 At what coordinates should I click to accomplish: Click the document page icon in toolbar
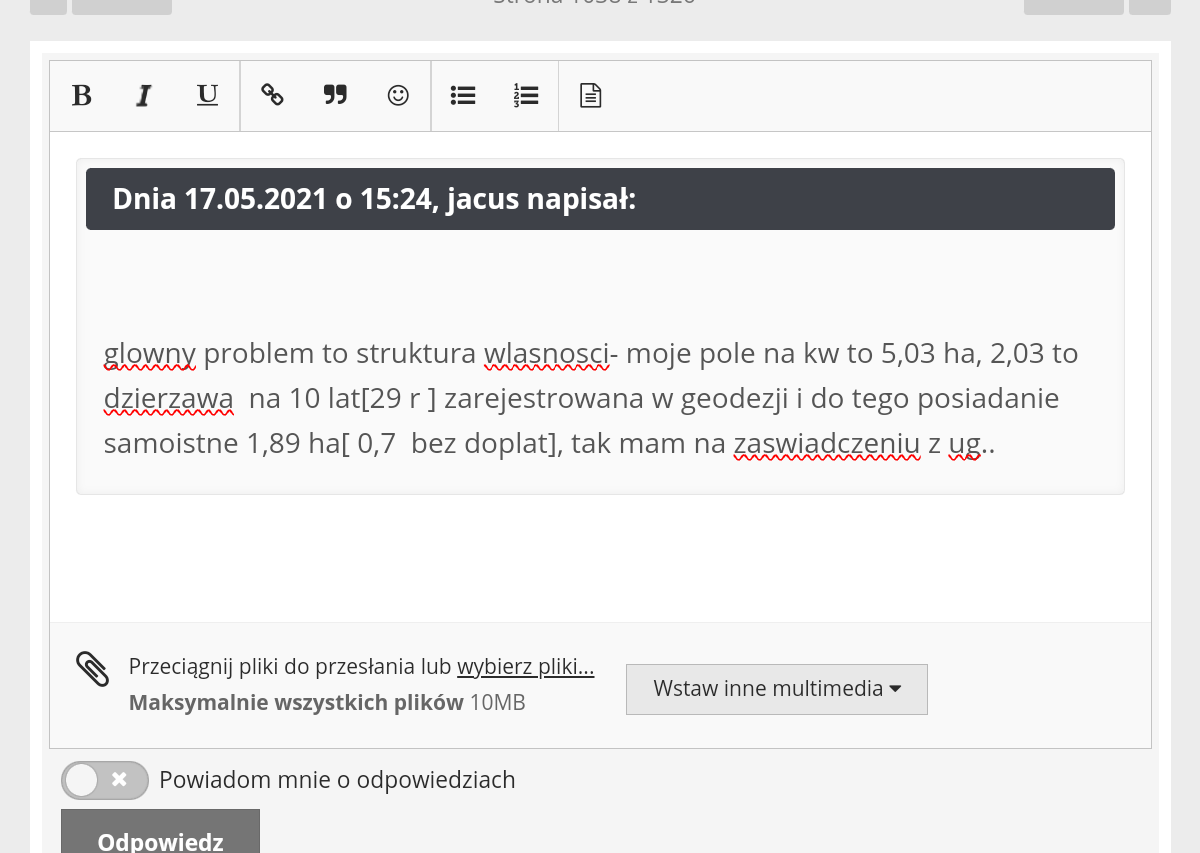[591, 96]
